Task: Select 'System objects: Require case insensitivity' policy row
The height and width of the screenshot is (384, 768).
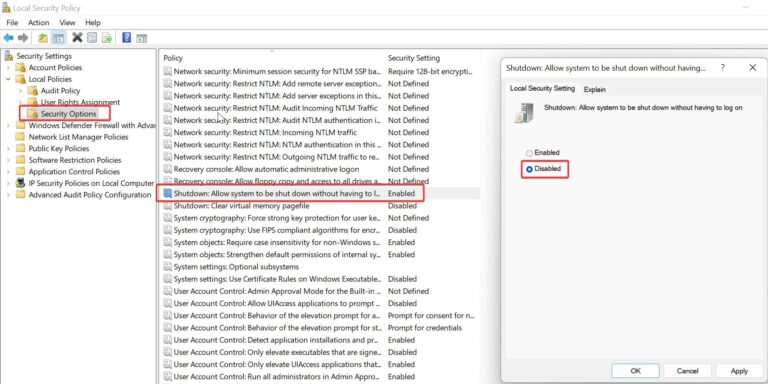Action: [x=320, y=242]
